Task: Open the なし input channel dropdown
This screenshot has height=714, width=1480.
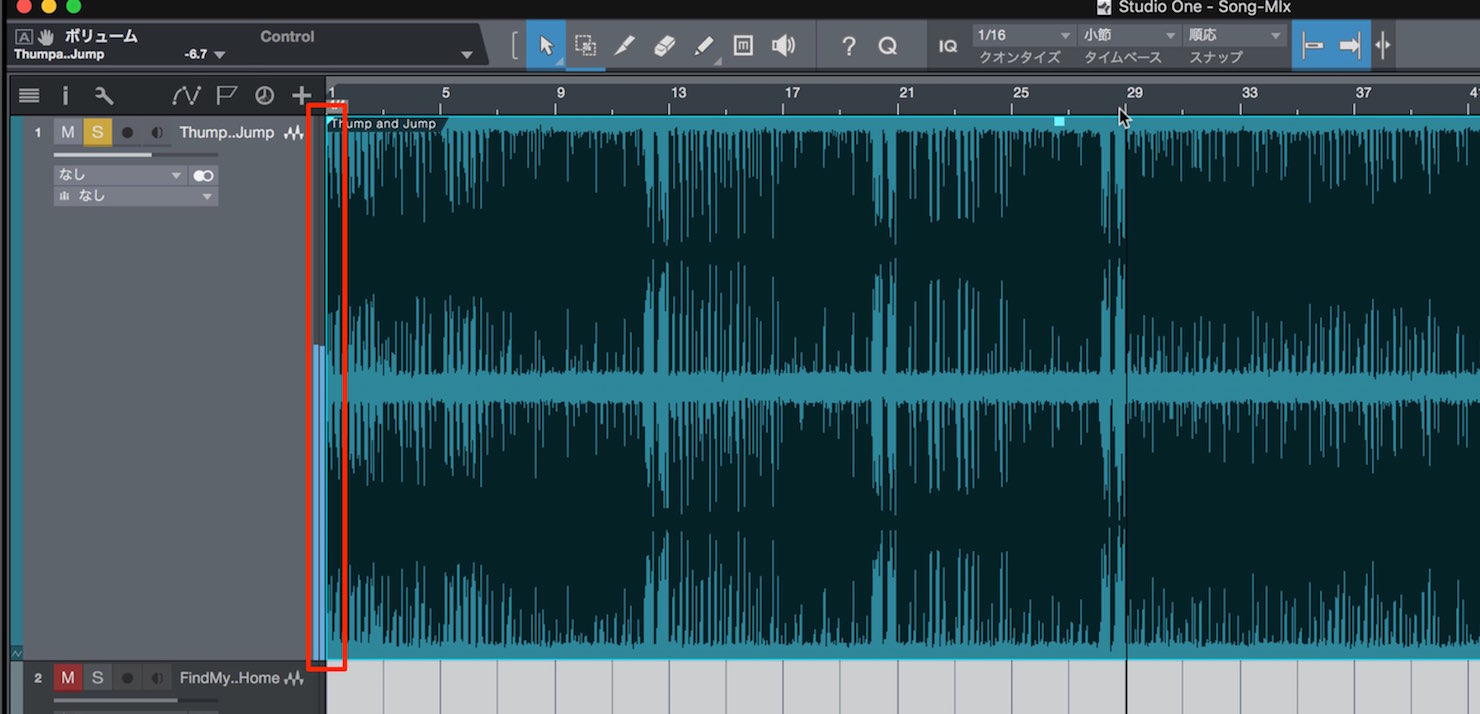Action: tap(120, 175)
